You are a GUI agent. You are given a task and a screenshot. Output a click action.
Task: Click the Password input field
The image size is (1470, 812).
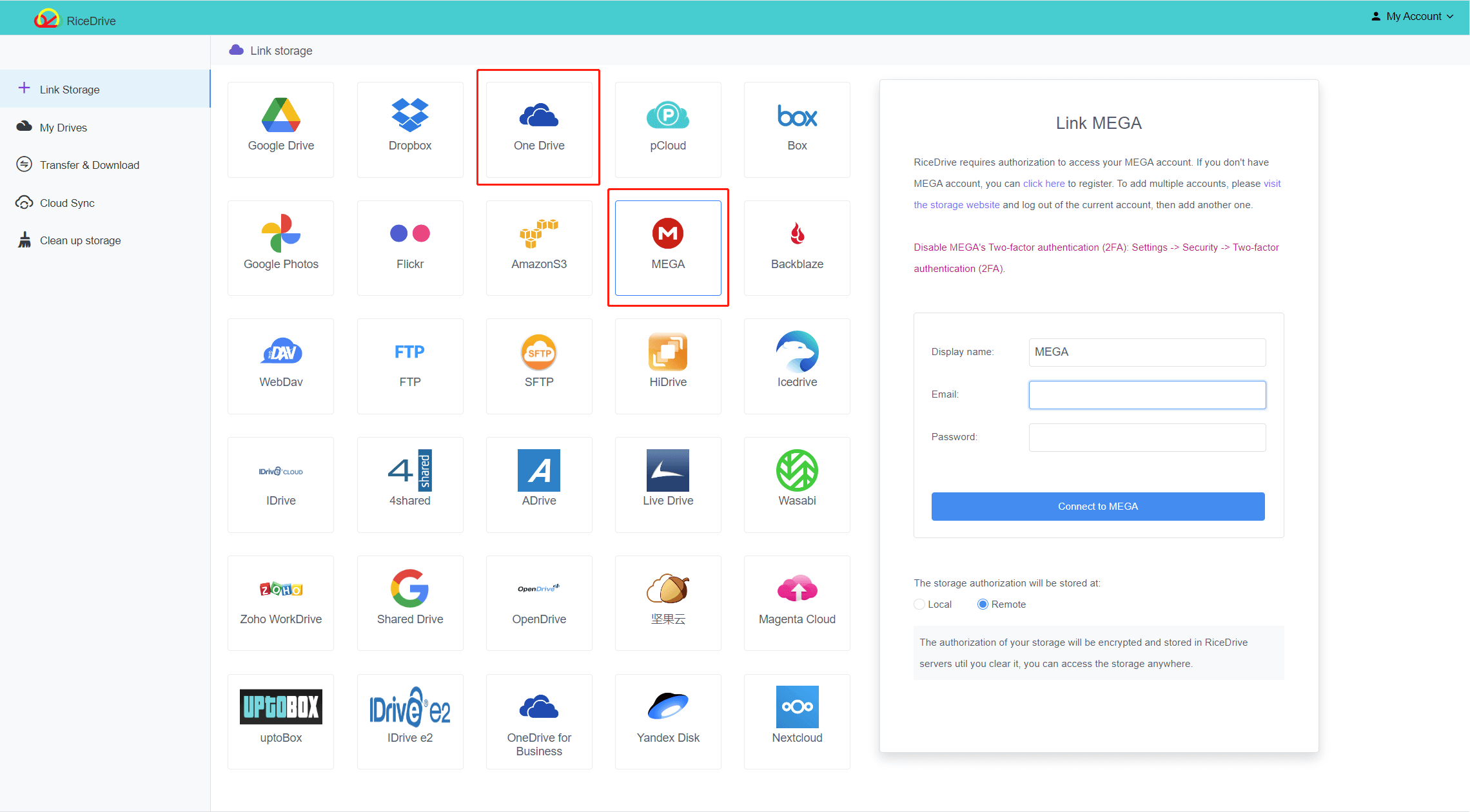click(1148, 437)
